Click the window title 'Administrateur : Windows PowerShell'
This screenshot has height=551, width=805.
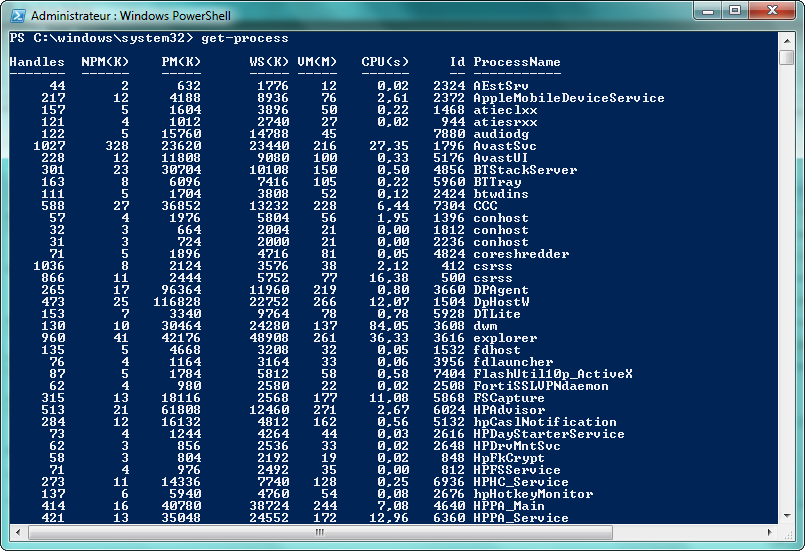(131, 16)
